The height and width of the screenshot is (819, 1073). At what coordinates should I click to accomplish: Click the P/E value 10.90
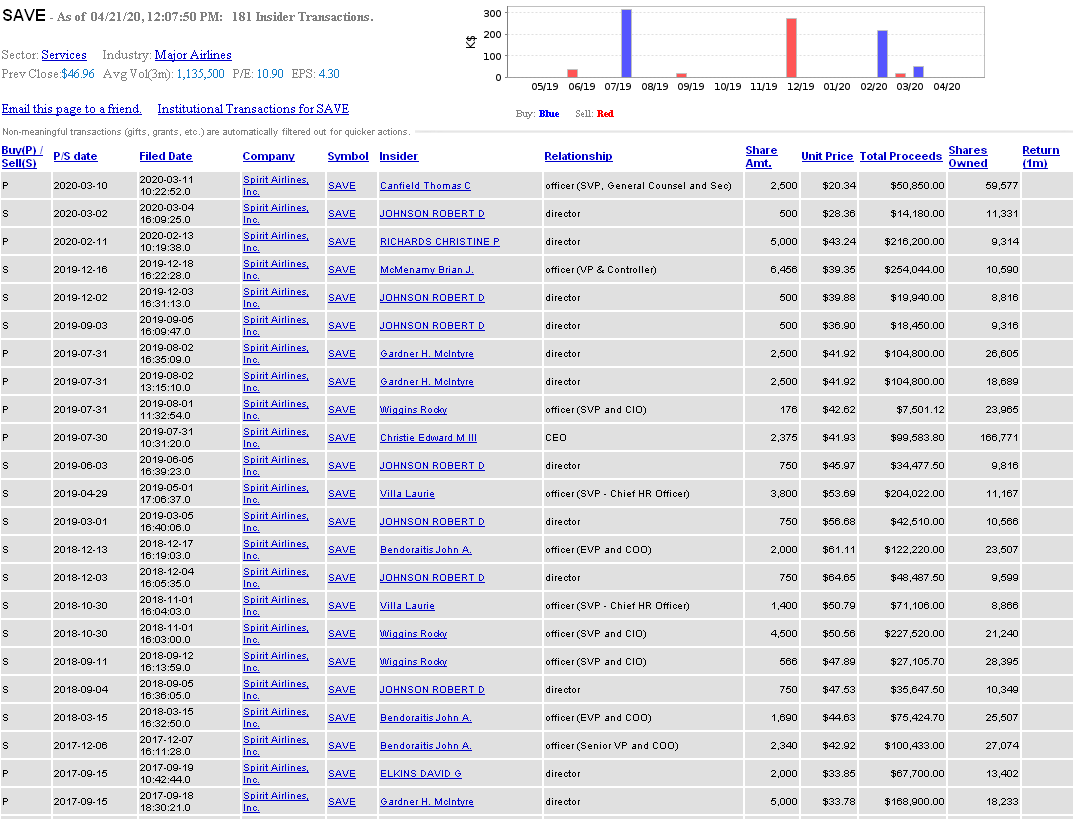point(270,74)
